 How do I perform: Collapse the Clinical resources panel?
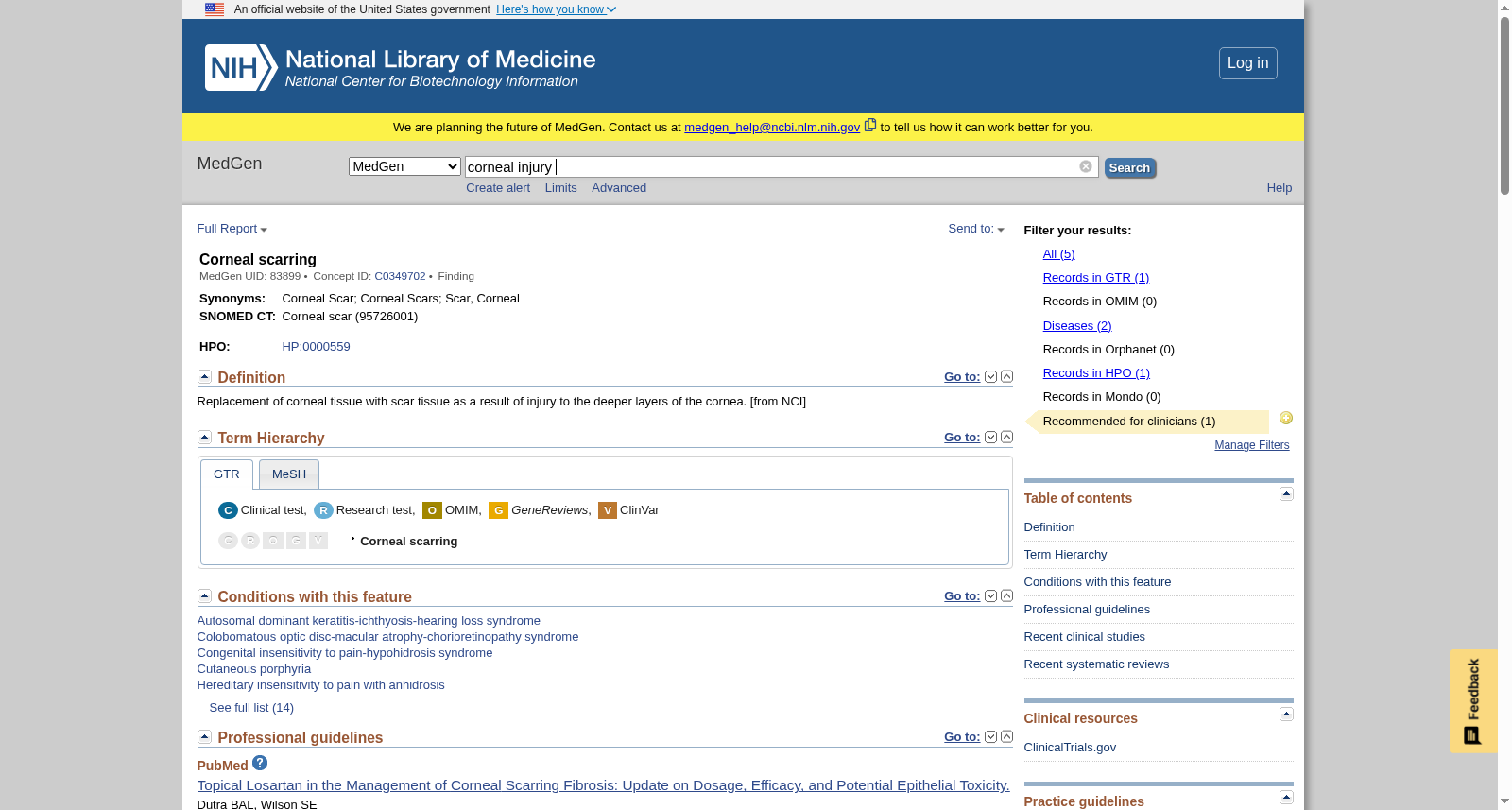coord(1286,715)
